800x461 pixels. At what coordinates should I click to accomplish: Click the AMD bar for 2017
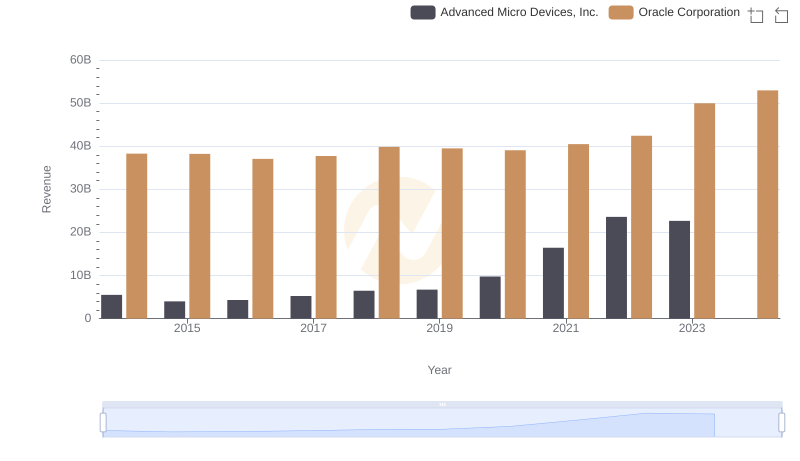click(301, 307)
